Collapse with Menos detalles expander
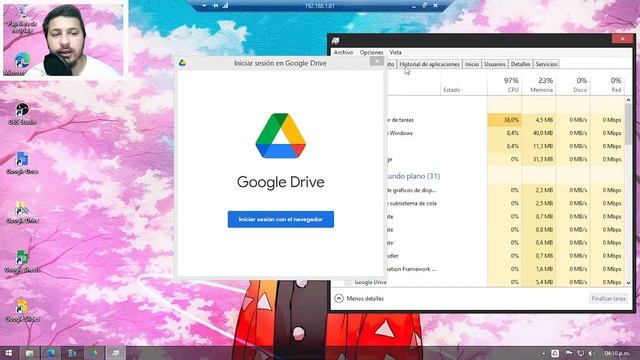 pyautogui.click(x=359, y=298)
